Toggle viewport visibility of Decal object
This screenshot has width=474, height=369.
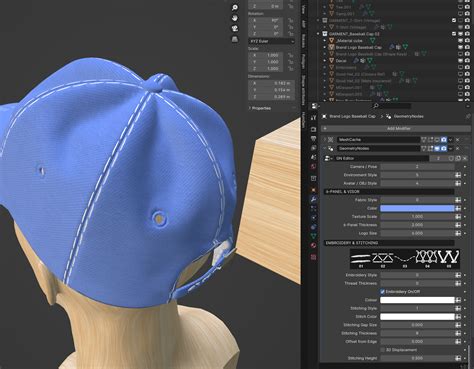point(461,61)
